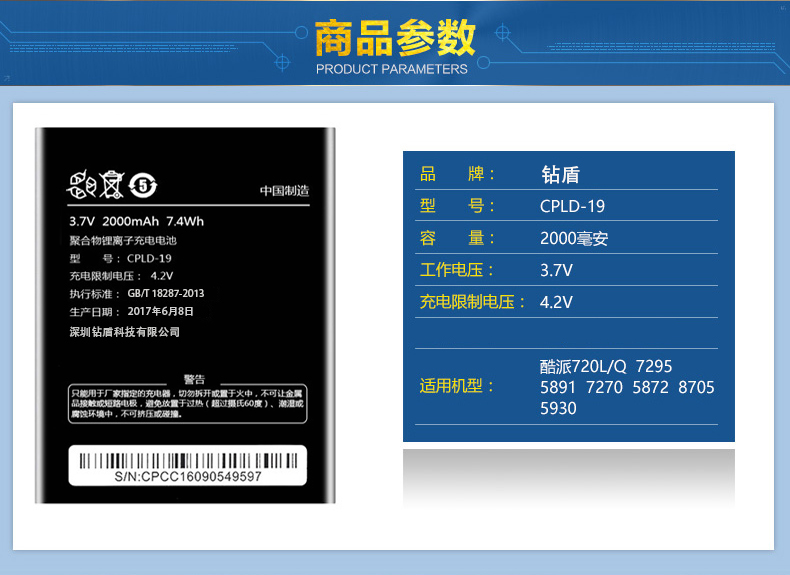Click the 容量 label in the table
Viewport: 790px width, 575px height.
[x=457, y=238]
